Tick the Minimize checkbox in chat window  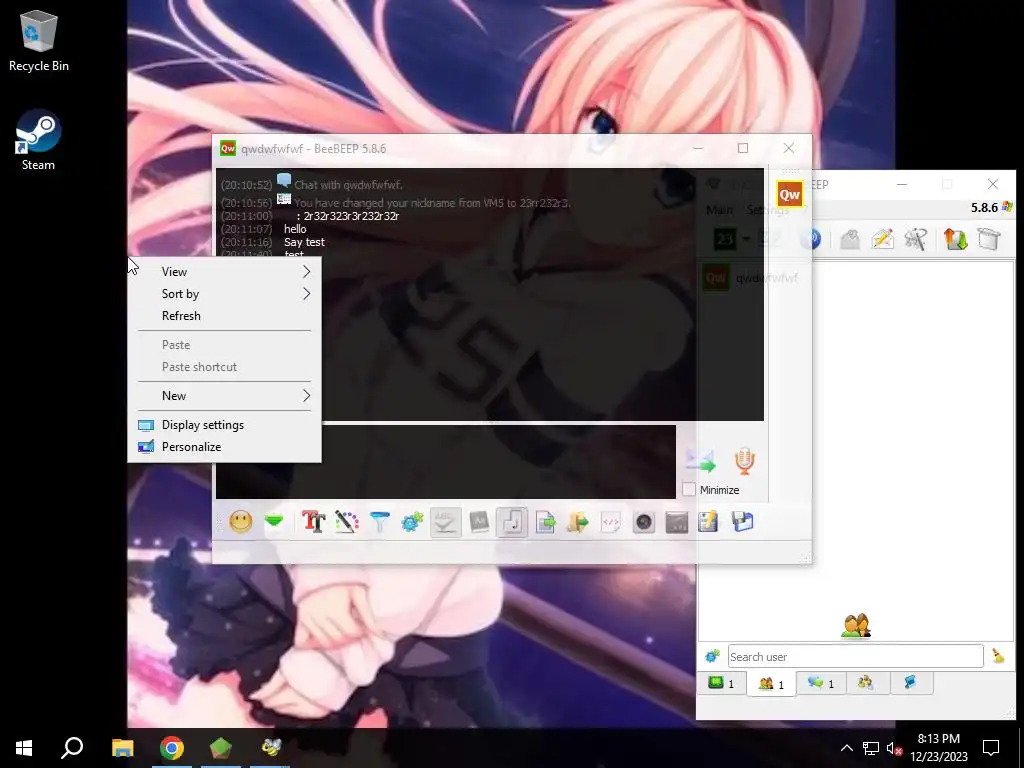click(688, 489)
